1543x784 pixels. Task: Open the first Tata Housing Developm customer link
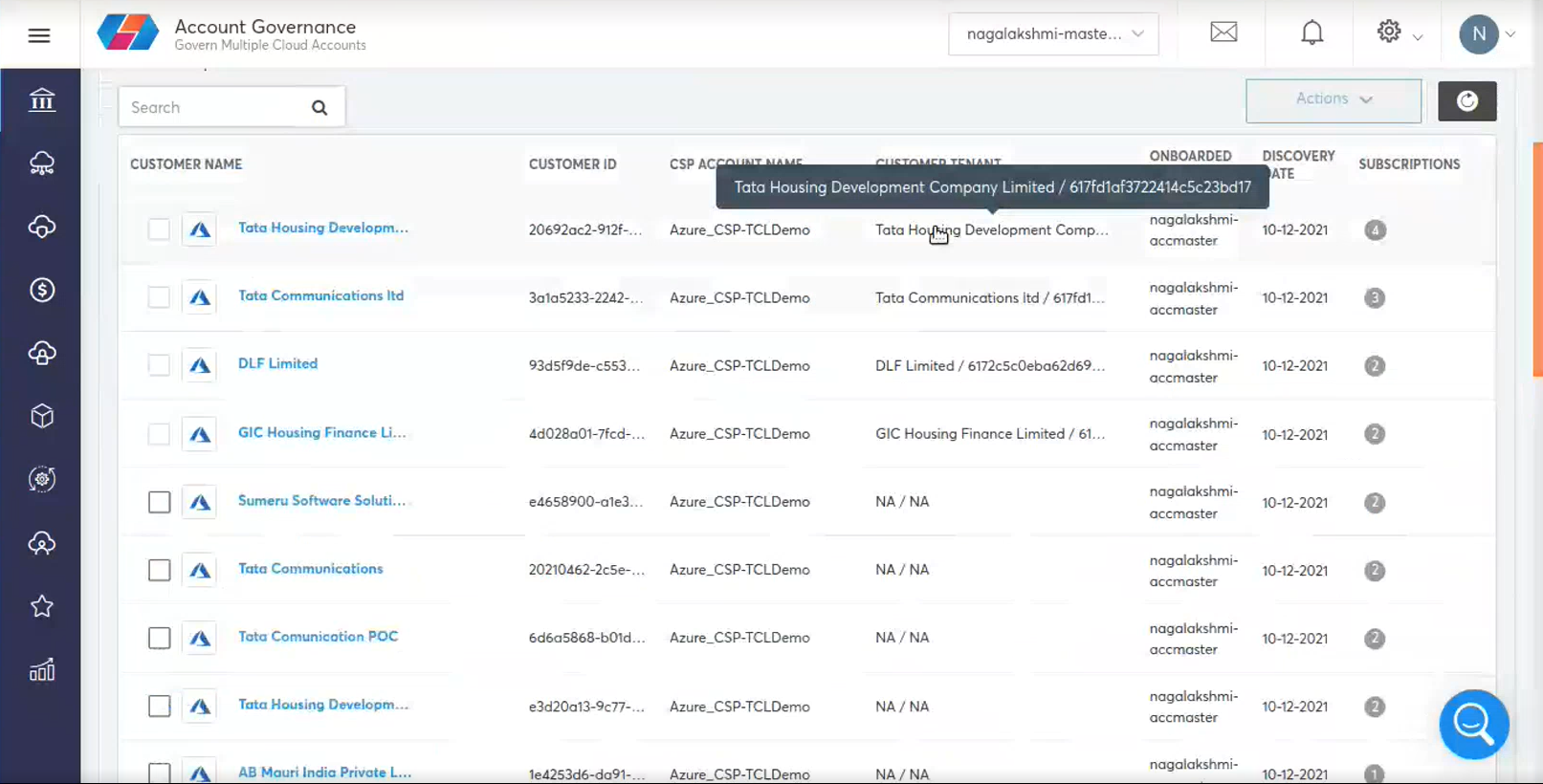(x=323, y=228)
